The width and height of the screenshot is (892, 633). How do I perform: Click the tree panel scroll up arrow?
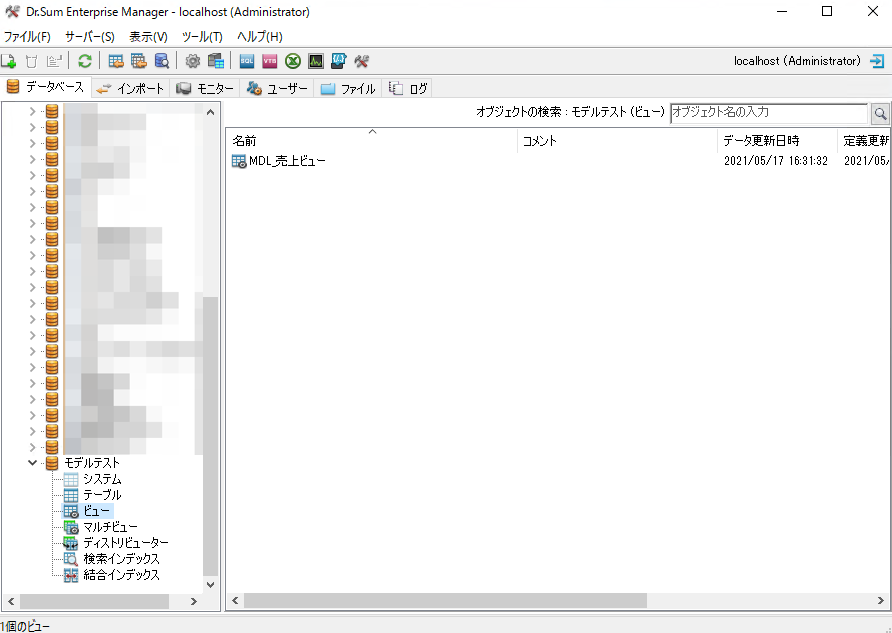pyautogui.click(x=210, y=112)
